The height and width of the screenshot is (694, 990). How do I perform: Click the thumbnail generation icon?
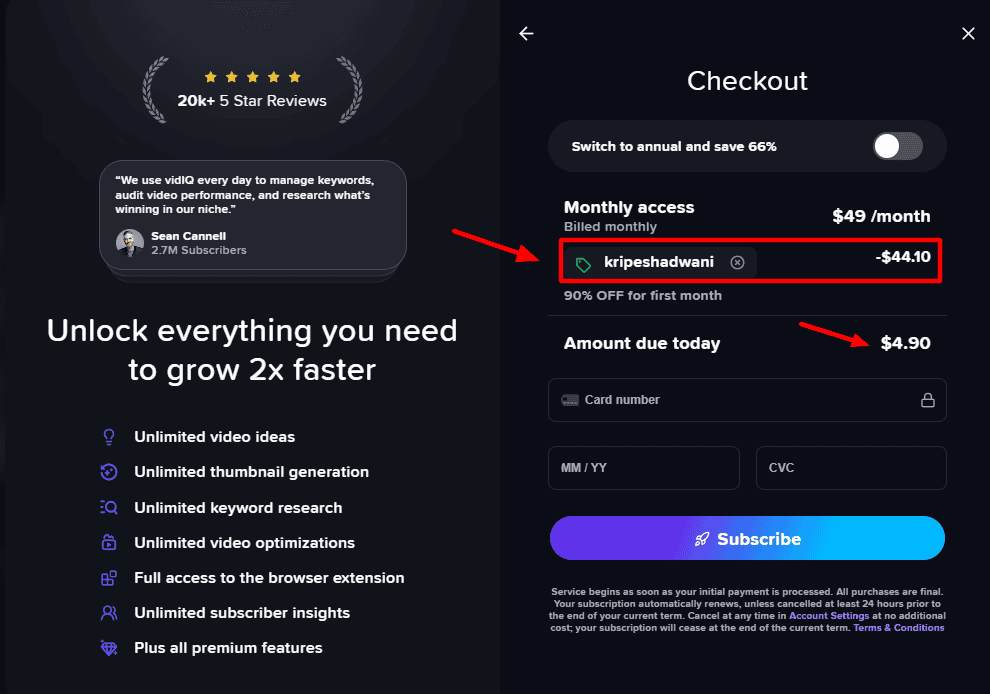pyautogui.click(x=110, y=472)
